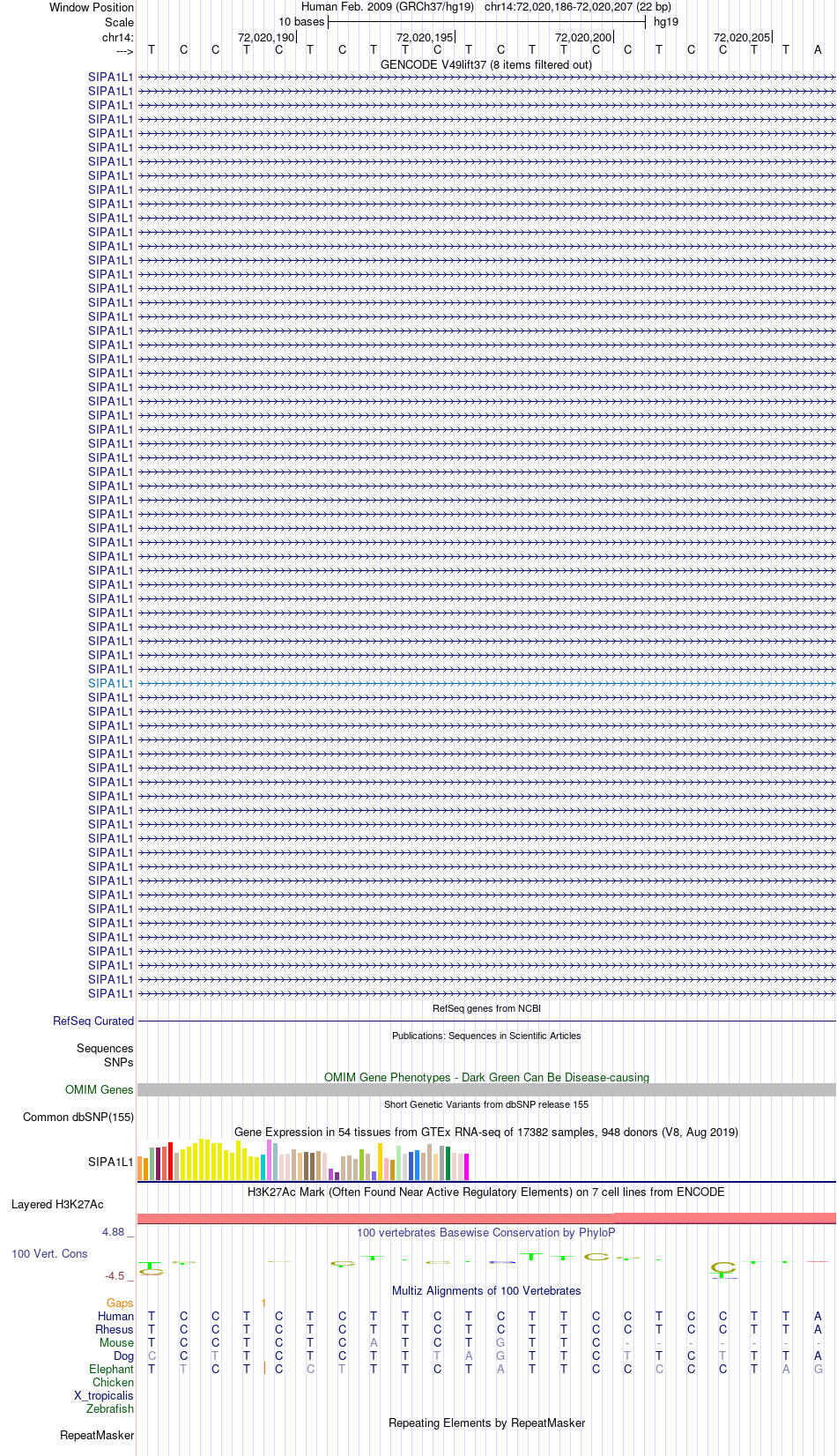The image size is (837, 1456).
Task: Click the GTEx tissue expression bar chart
Action: coord(303,1159)
